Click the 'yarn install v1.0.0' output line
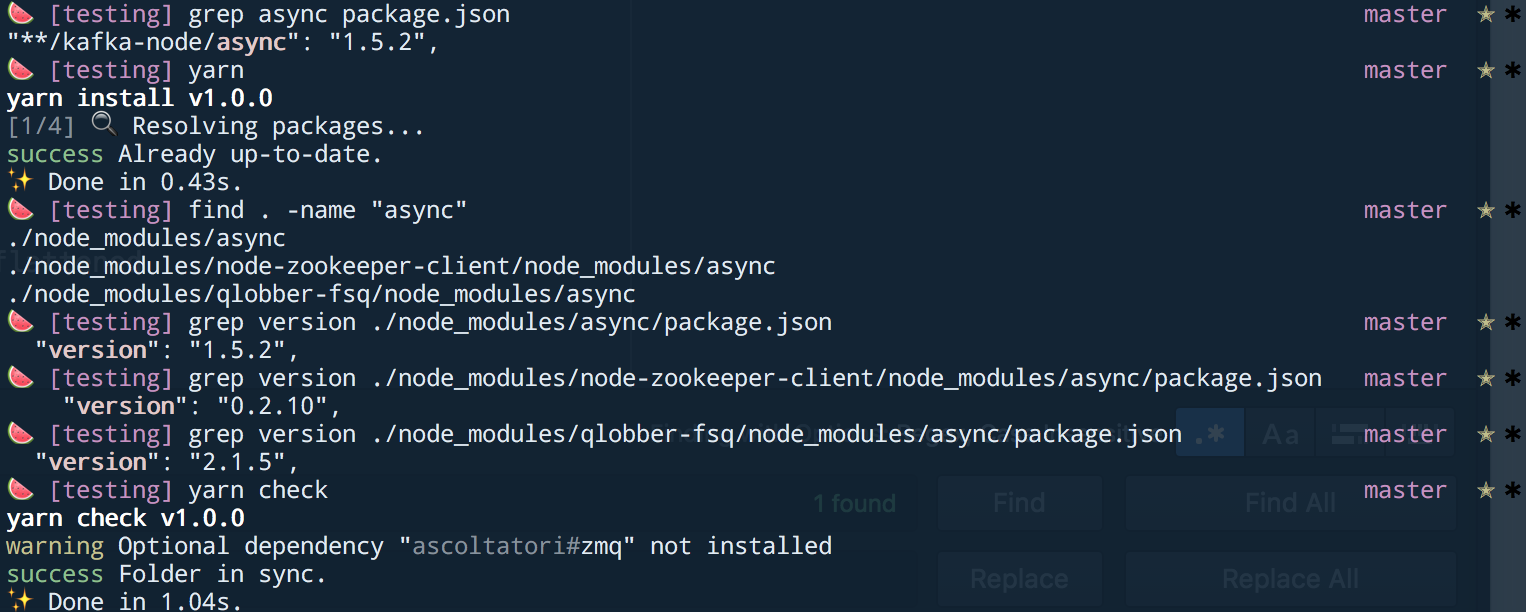This screenshot has height=612, width=1526. (139, 98)
